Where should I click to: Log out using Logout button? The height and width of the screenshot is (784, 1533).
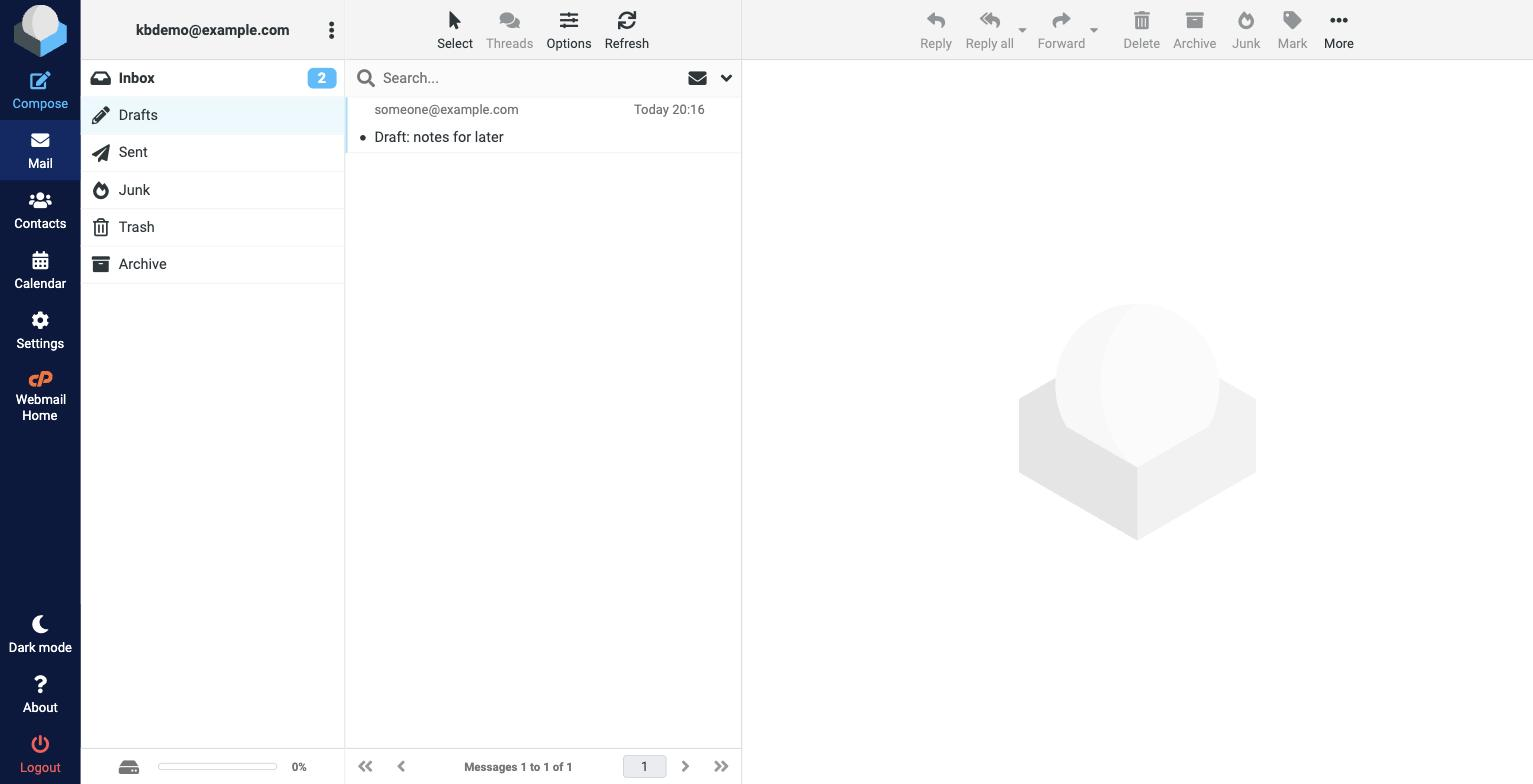[40, 754]
